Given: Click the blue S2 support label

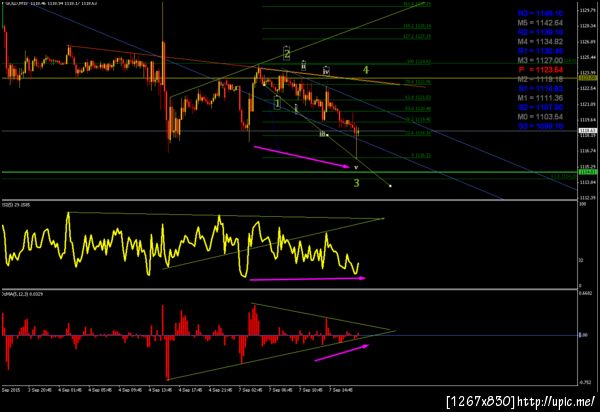Looking at the screenshot, I should (x=540, y=107).
